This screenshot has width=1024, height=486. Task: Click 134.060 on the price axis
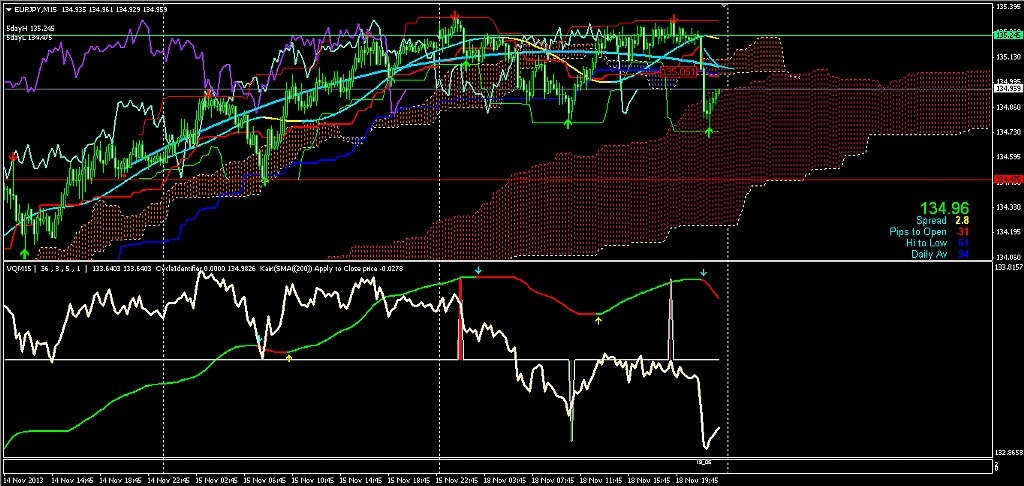coord(1007,257)
